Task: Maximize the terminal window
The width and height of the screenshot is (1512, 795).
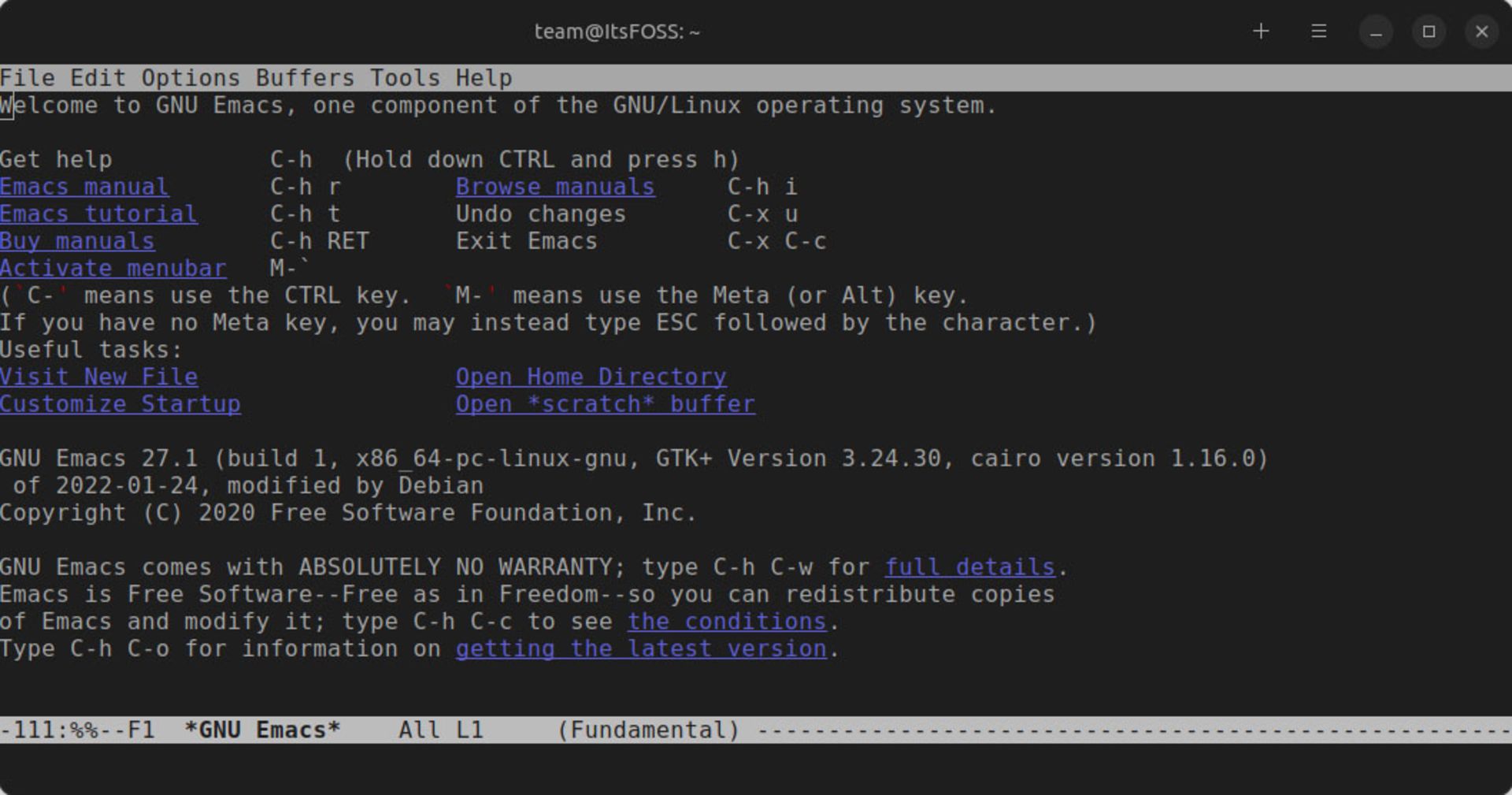Action: click(1429, 32)
